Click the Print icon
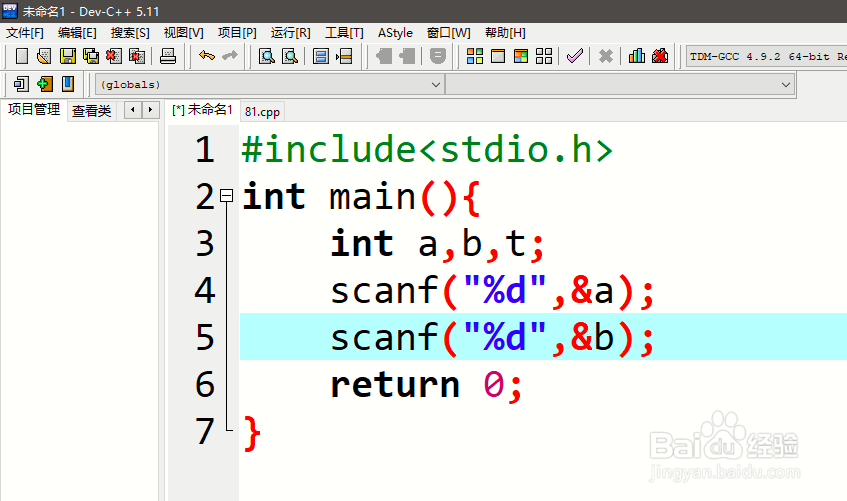The width and height of the screenshot is (847, 501). pos(168,56)
